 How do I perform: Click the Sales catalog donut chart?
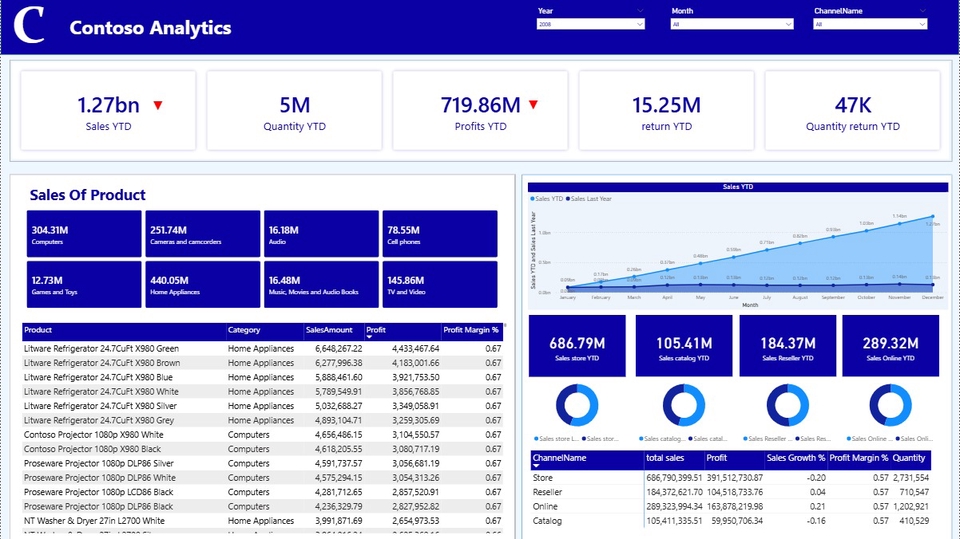click(x=684, y=406)
